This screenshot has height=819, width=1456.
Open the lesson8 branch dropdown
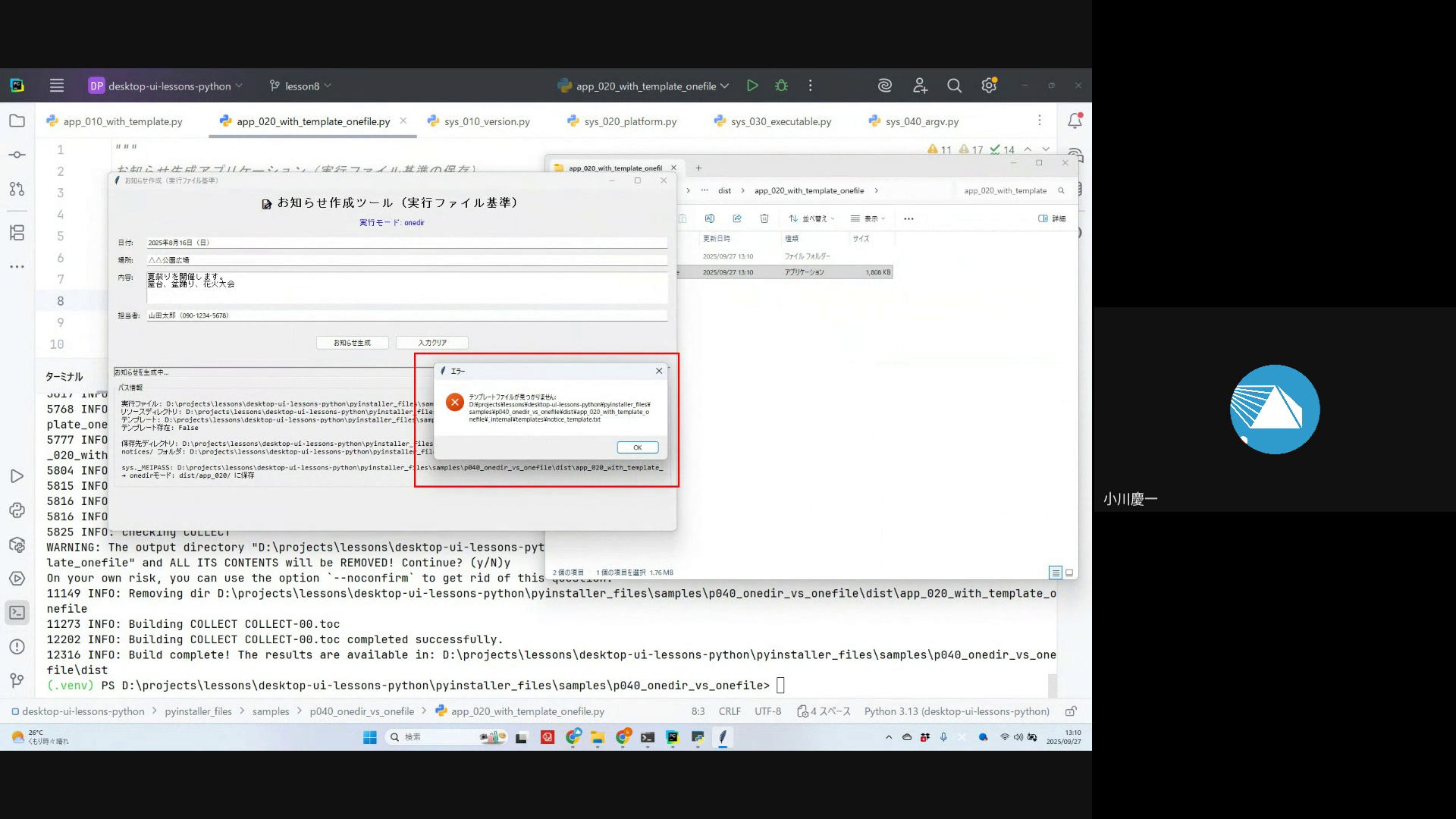(x=301, y=86)
